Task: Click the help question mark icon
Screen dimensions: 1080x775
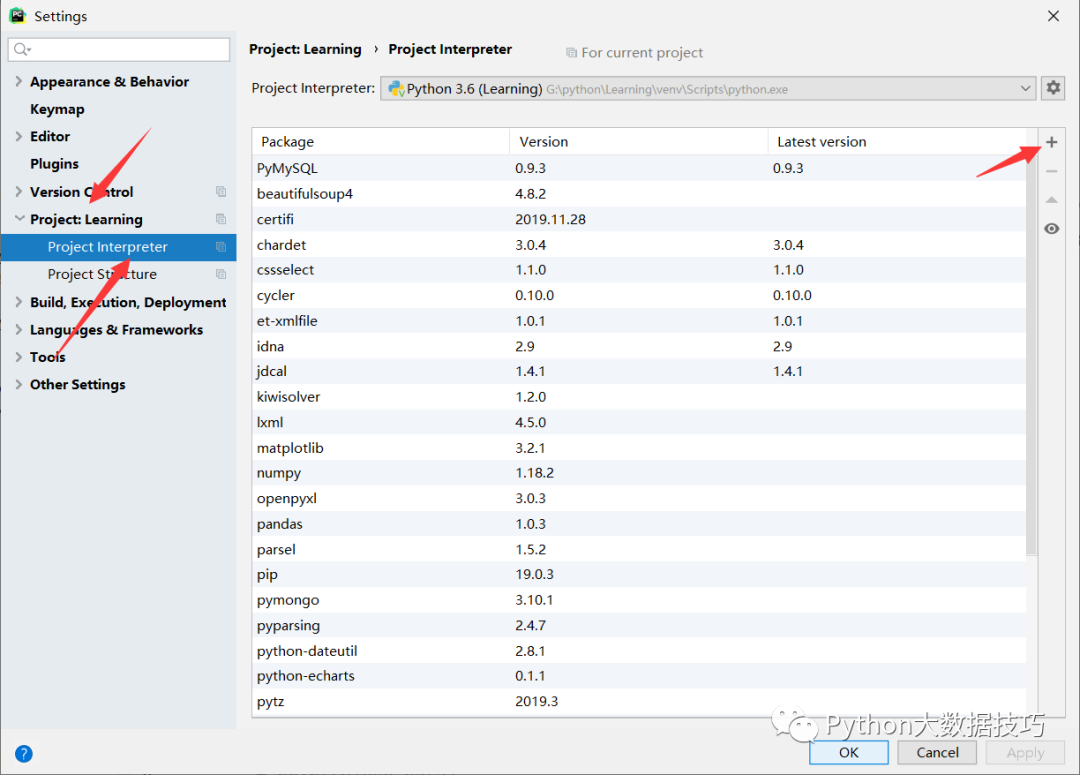Action: (23, 754)
